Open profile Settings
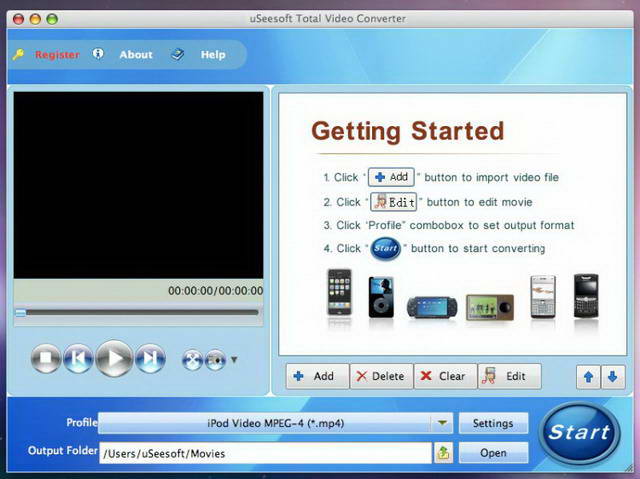Image resolution: width=640 pixels, height=479 pixels. click(493, 423)
